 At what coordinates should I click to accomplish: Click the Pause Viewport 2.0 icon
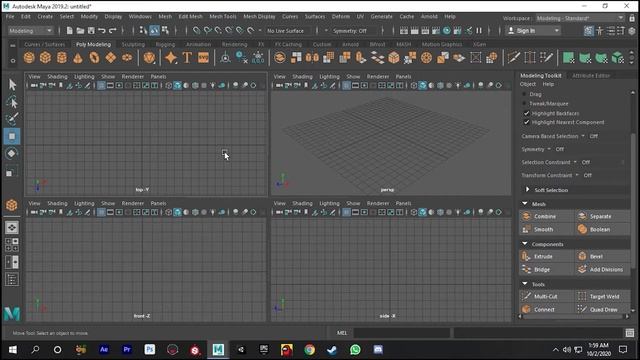tap(479, 31)
